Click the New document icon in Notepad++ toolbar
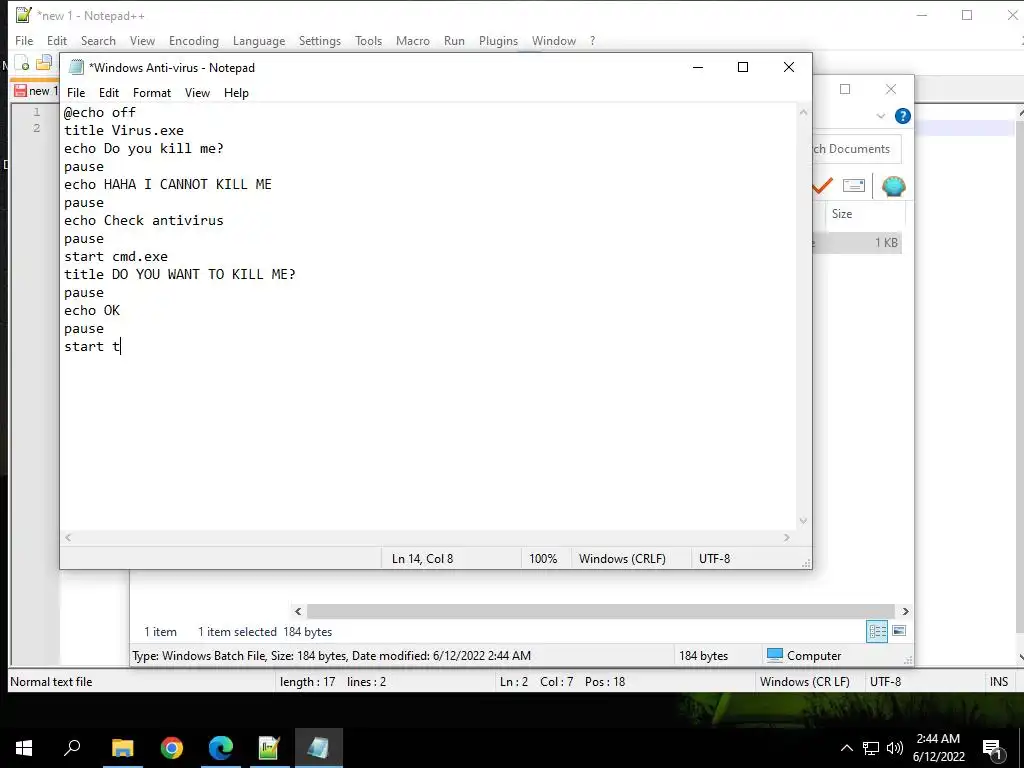This screenshot has width=1024, height=768. pyautogui.click(x=22, y=63)
